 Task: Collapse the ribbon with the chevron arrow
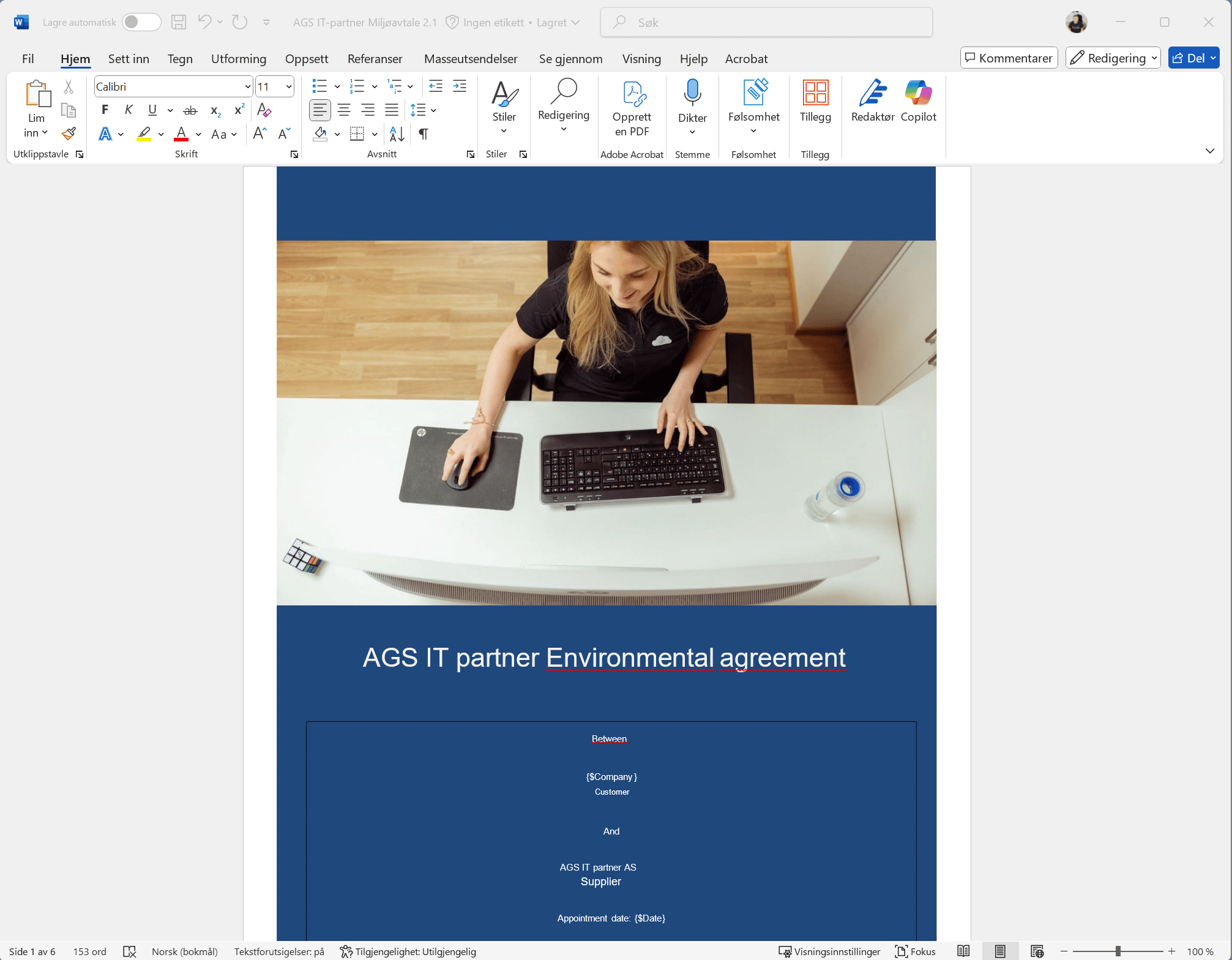pyautogui.click(x=1210, y=151)
